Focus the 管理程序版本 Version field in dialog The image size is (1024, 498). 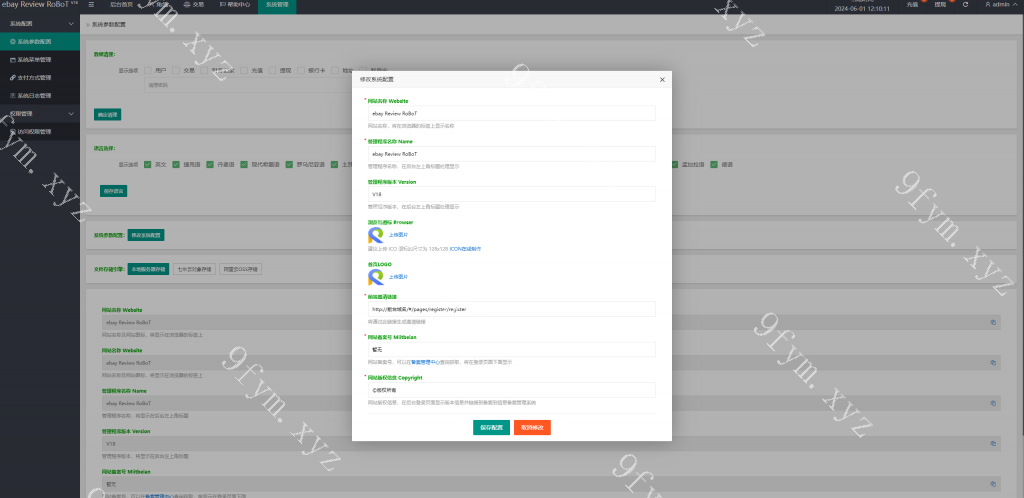[x=511, y=195]
